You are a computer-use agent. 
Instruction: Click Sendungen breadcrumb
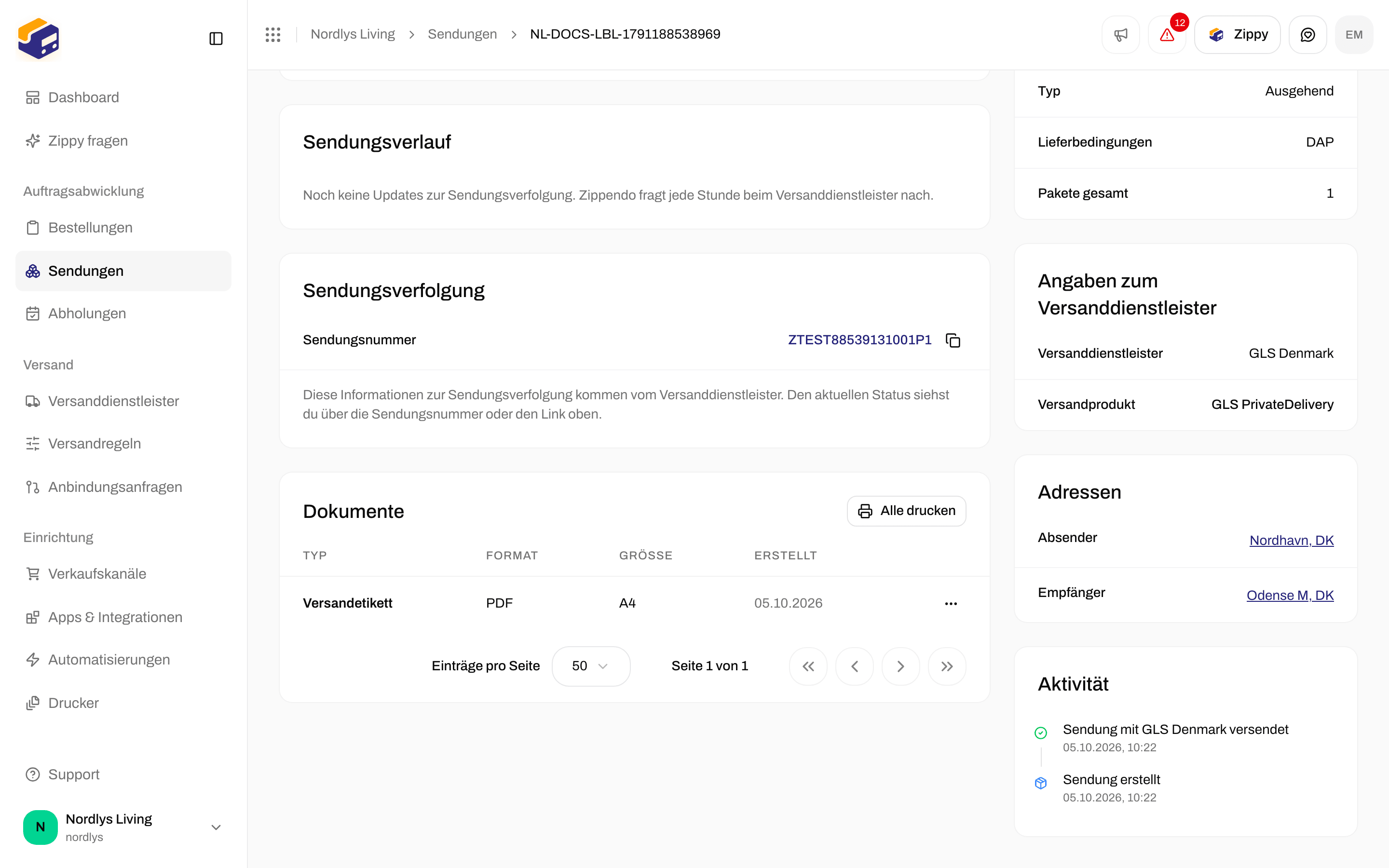[x=462, y=34]
